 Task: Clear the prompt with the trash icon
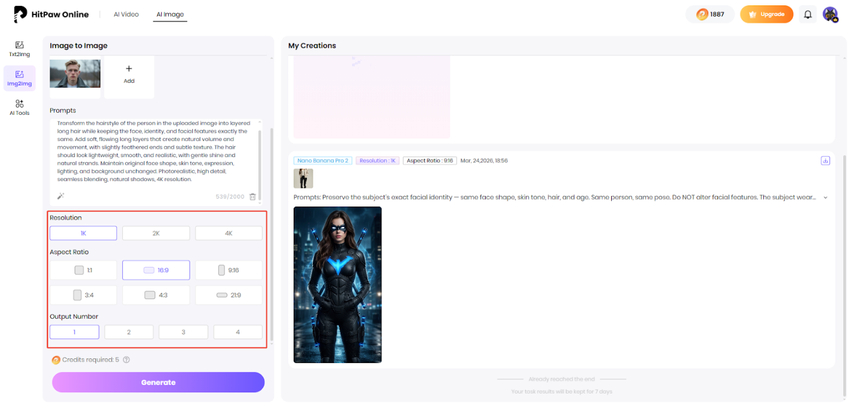pyautogui.click(x=253, y=196)
